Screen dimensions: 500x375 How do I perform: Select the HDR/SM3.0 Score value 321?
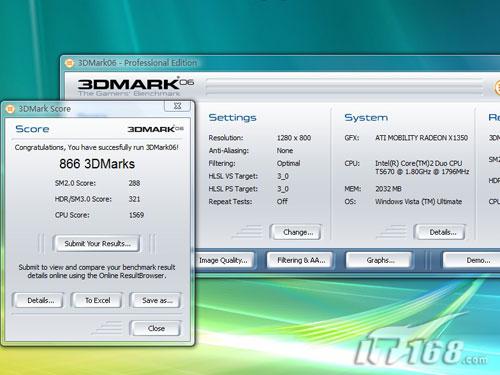coord(134,199)
